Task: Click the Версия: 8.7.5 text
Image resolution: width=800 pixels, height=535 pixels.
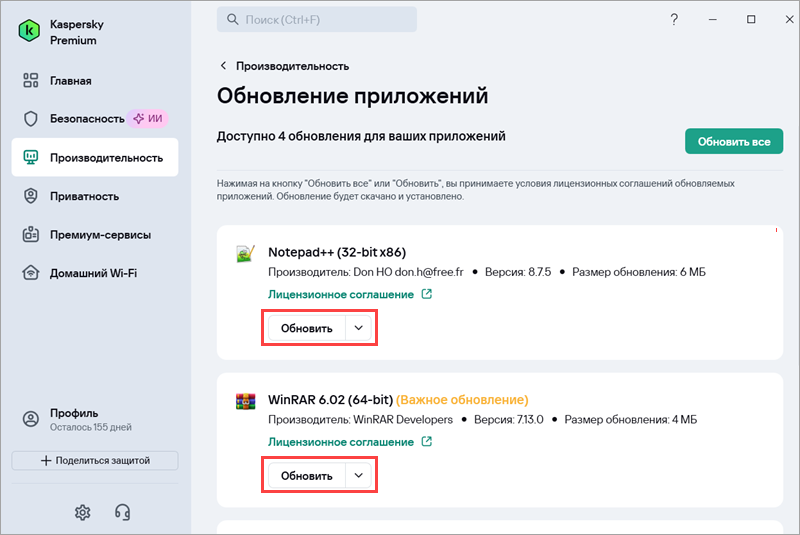Action: (518, 272)
